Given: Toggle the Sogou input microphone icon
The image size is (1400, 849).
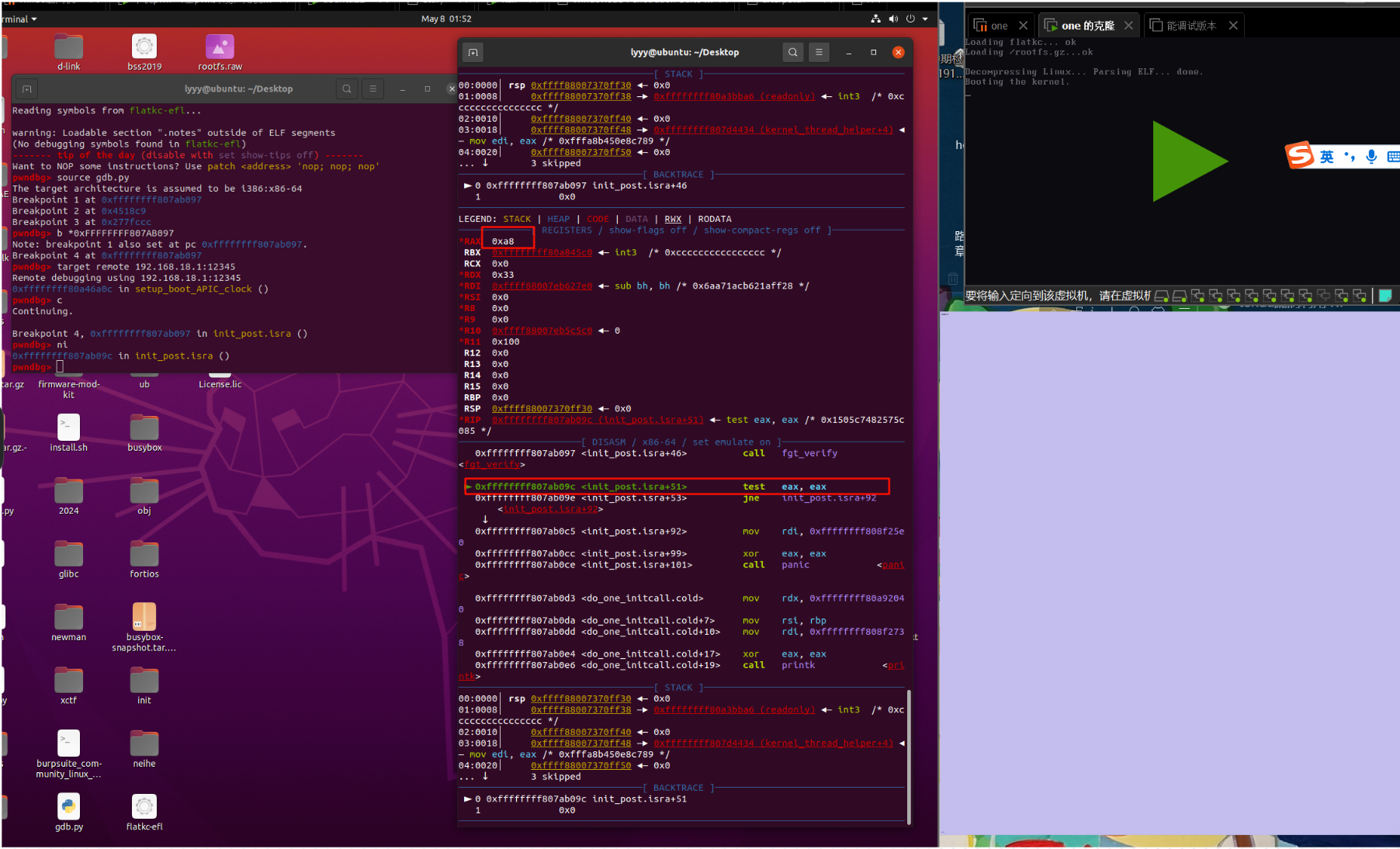Looking at the screenshot, I should coord(1371,157).
